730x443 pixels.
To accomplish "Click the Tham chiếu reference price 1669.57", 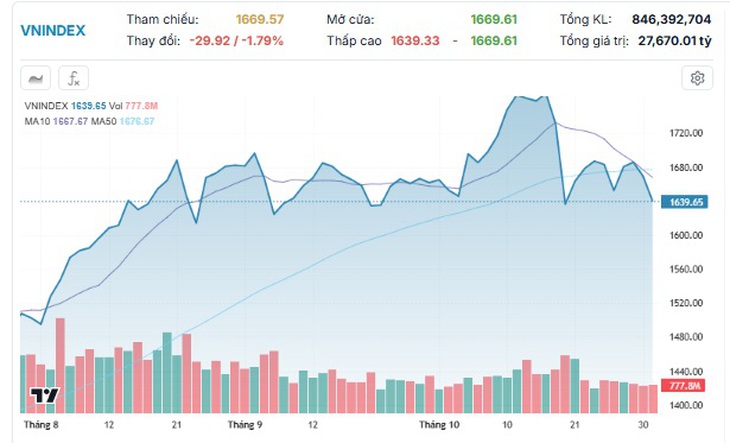I will (260, 20).
